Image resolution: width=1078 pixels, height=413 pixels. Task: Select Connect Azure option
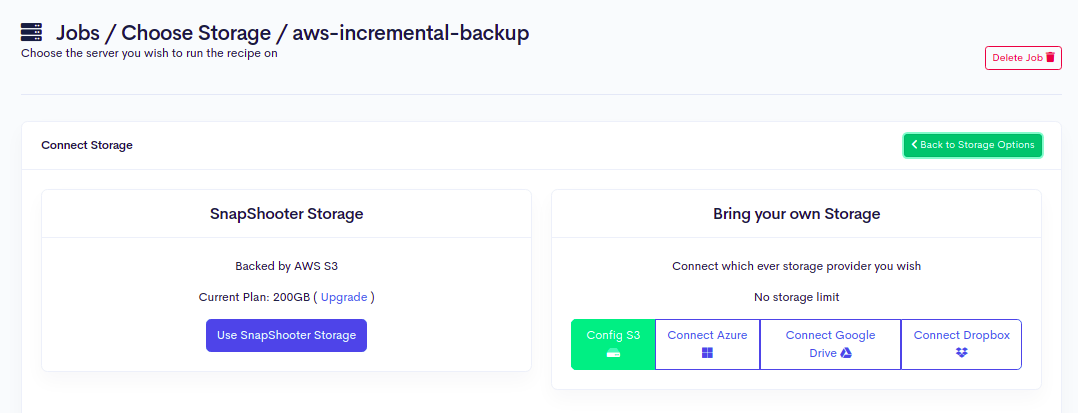[707, 344]
